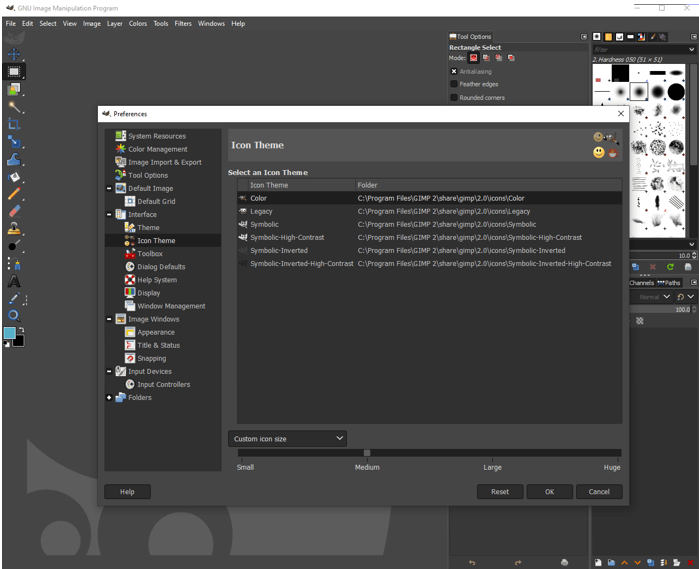The width and height of the screenshot is (699, 569).
Task: Click the background black color swatch
Action: pos(19,342)
